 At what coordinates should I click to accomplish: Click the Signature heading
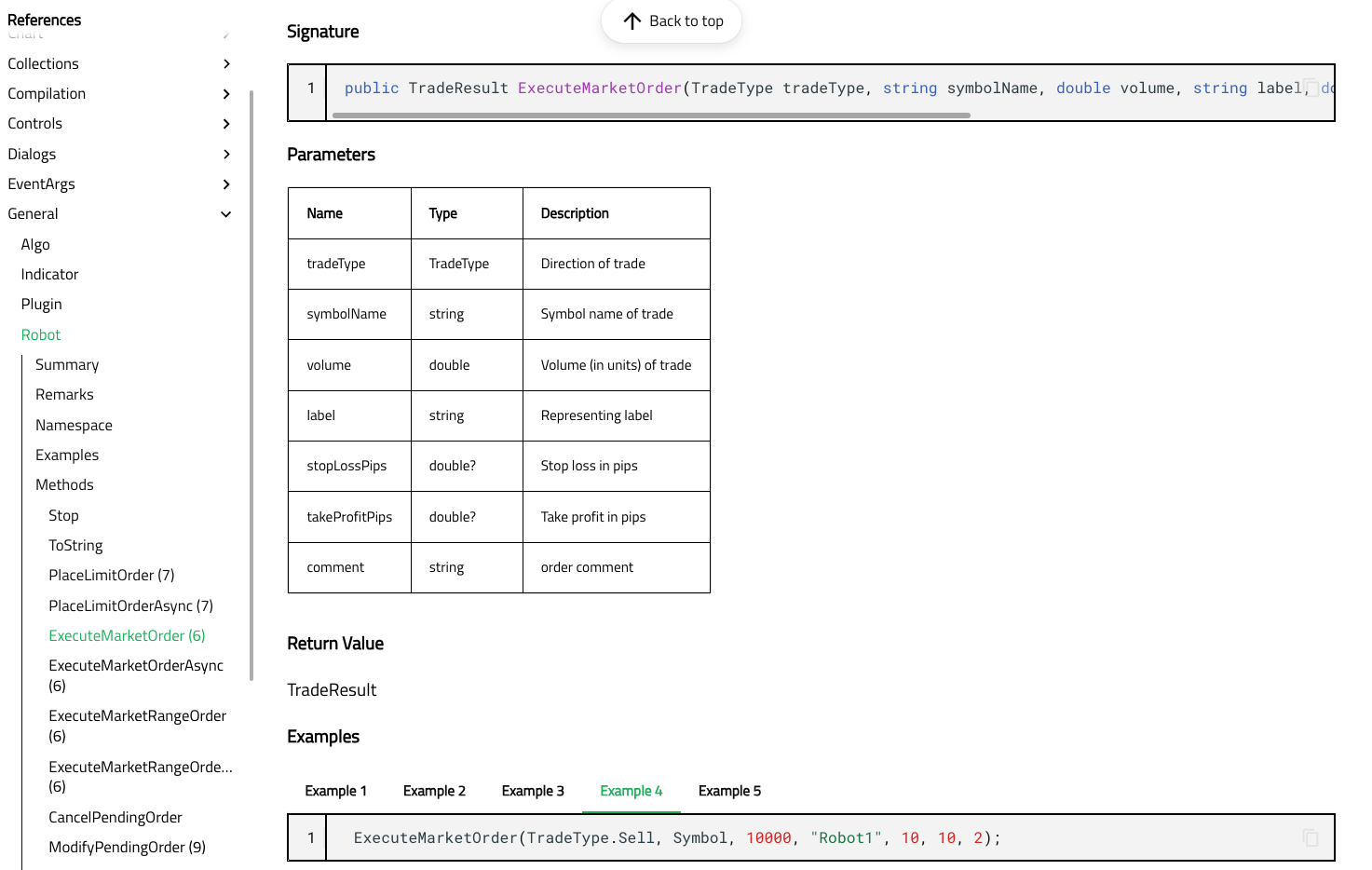tap(322, 32)
